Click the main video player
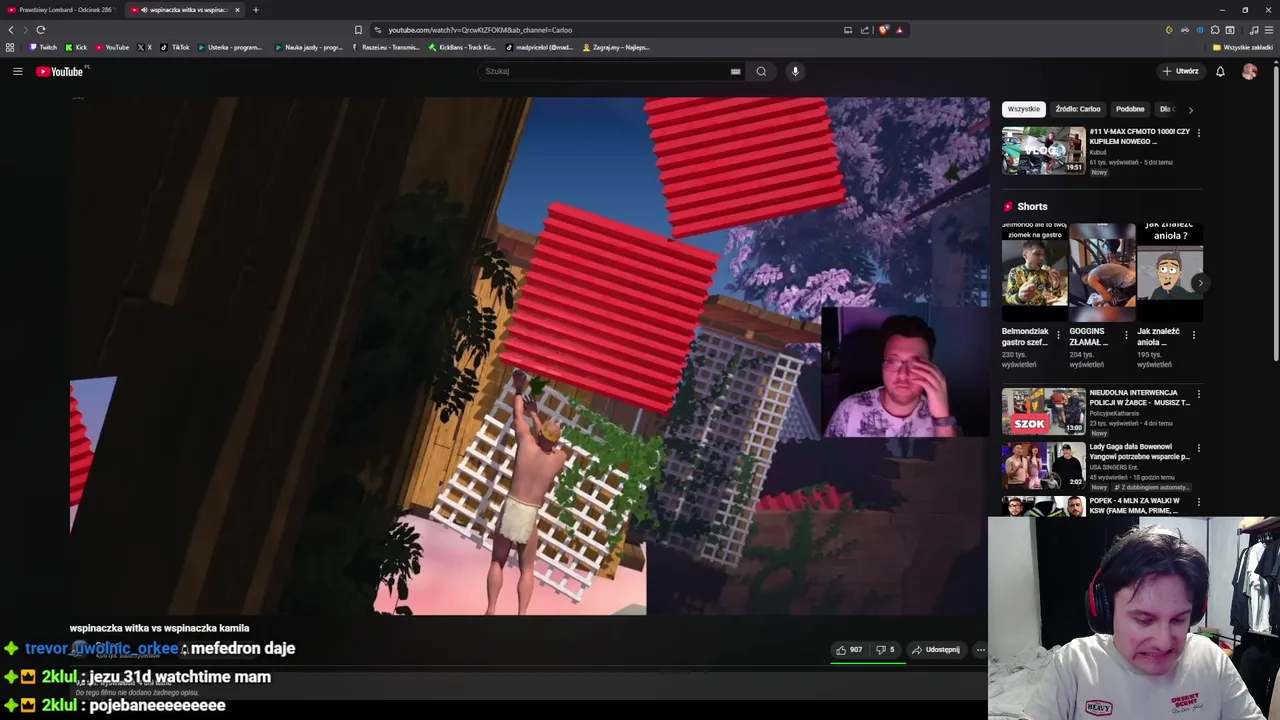This screenshot has width=1280, height=720. click(x=529, y=356)
